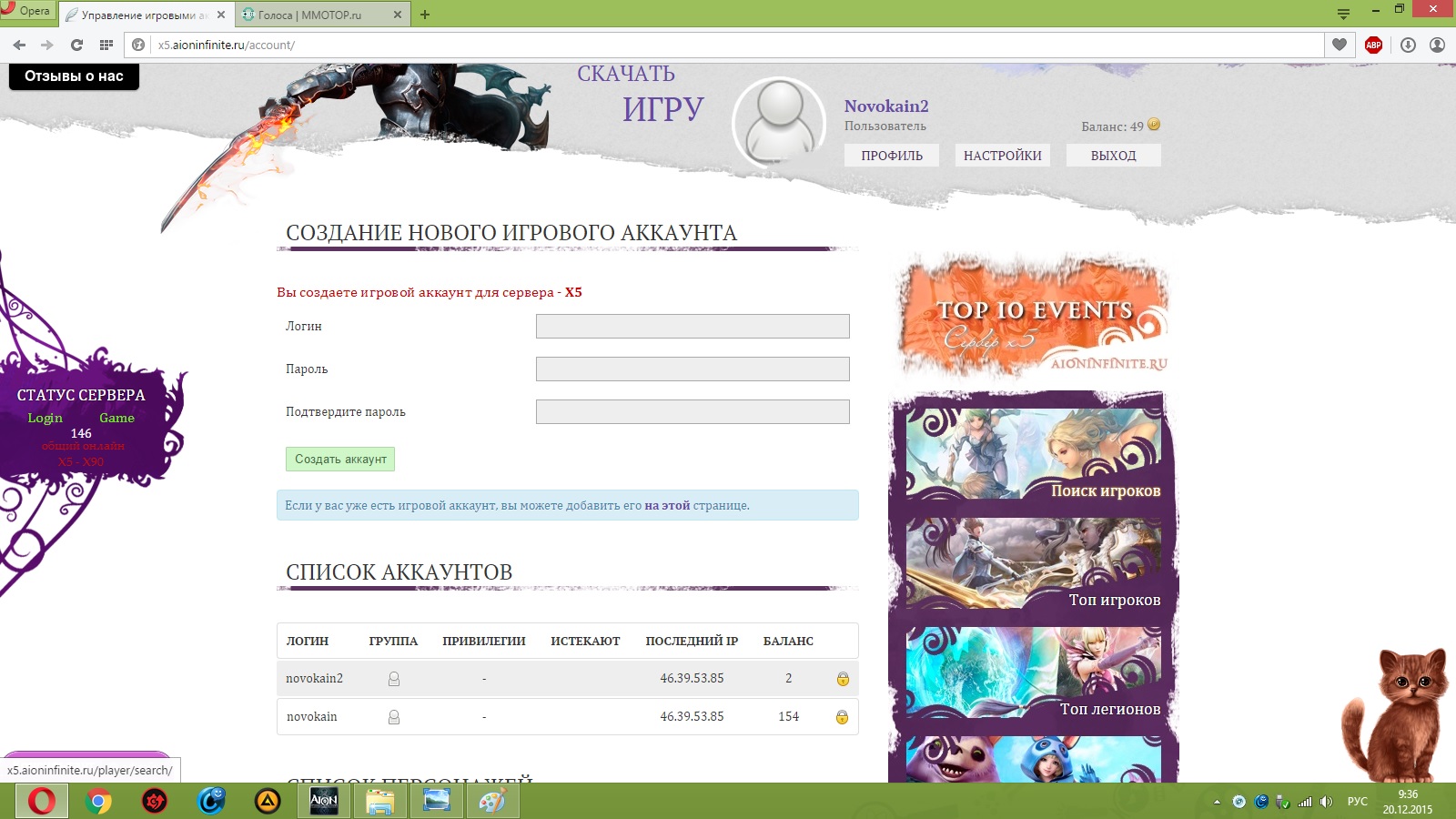The image size is (1456, 819).
Task: Open the Opera account profile icon
Action: tap(1437, 45)
